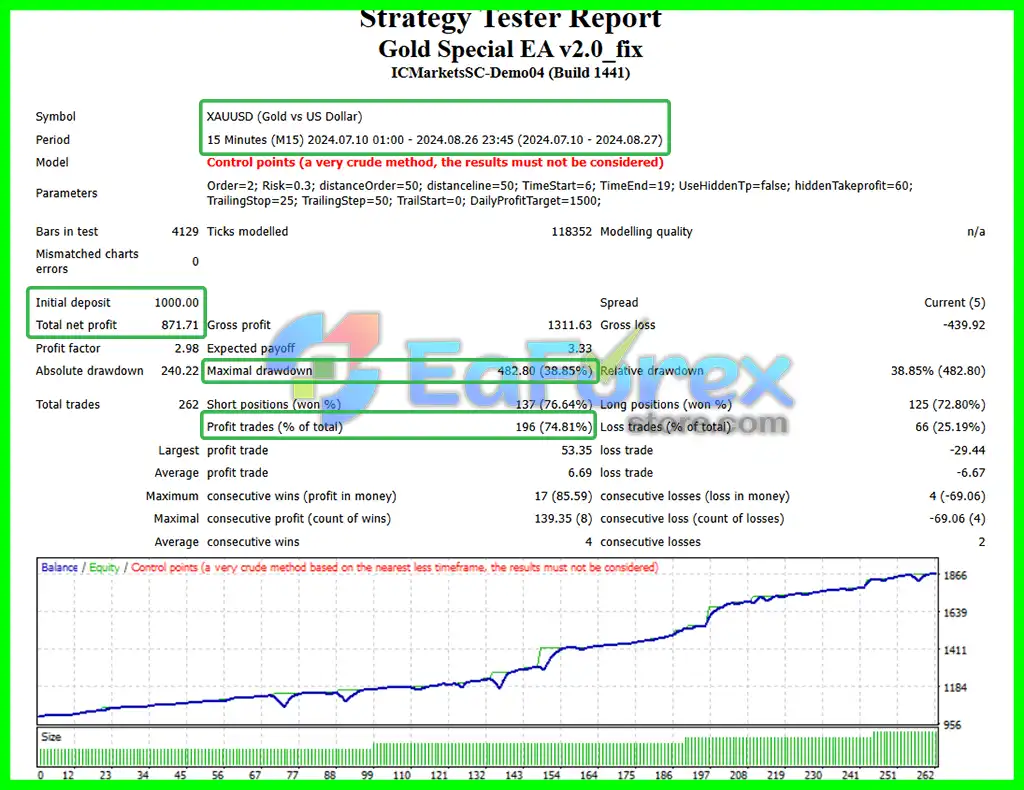Click 'Mismatched charts errors' label
Viewport: 1024px width, 790px height.
click(87, 261)
